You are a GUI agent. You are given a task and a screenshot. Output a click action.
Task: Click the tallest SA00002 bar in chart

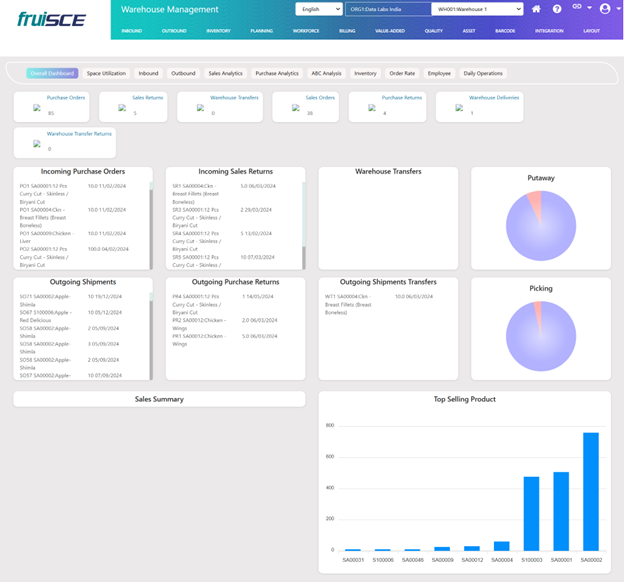pyautogui.click(x=591, y=491)
